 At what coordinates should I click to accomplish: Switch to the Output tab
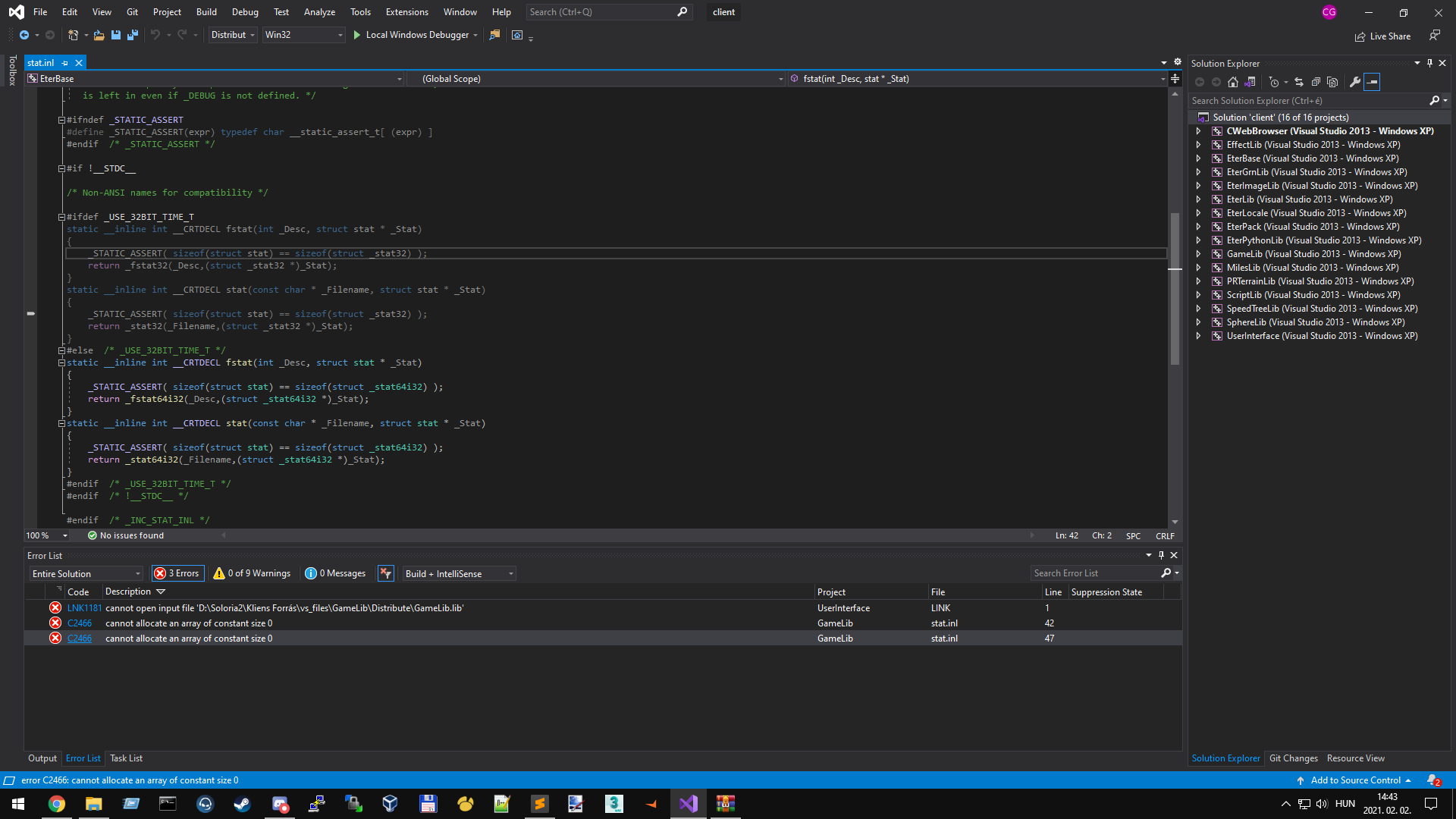42,758
